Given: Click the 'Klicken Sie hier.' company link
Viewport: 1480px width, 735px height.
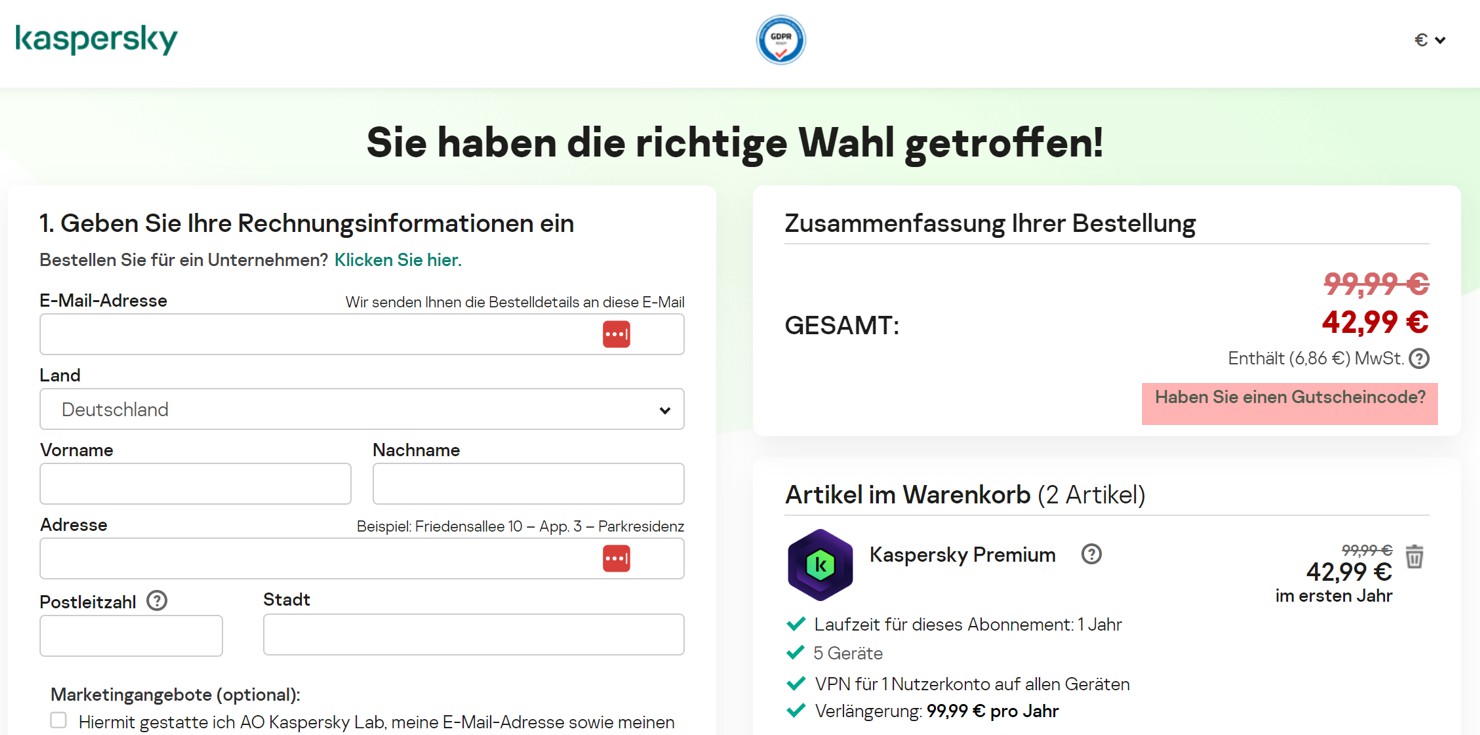Looking at the screenshot, I should coord(398,260).
